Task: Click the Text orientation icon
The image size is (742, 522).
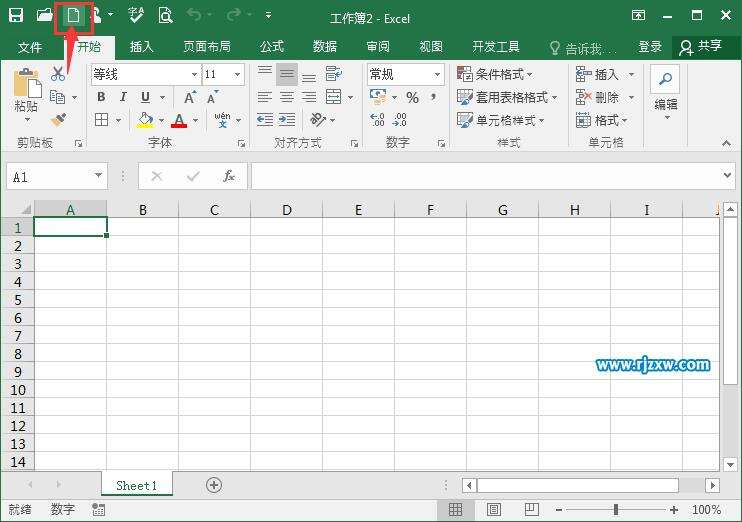Action: tap(318, 119)
